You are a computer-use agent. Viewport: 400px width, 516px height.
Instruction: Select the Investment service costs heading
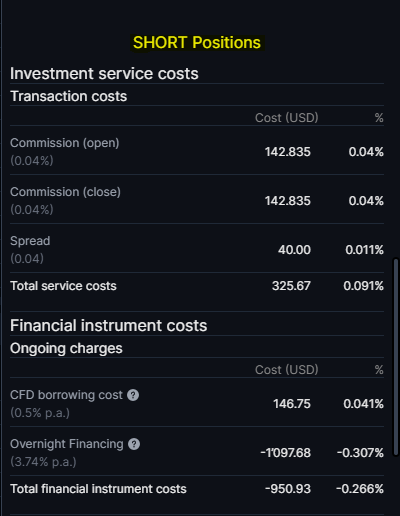(104, 74)
